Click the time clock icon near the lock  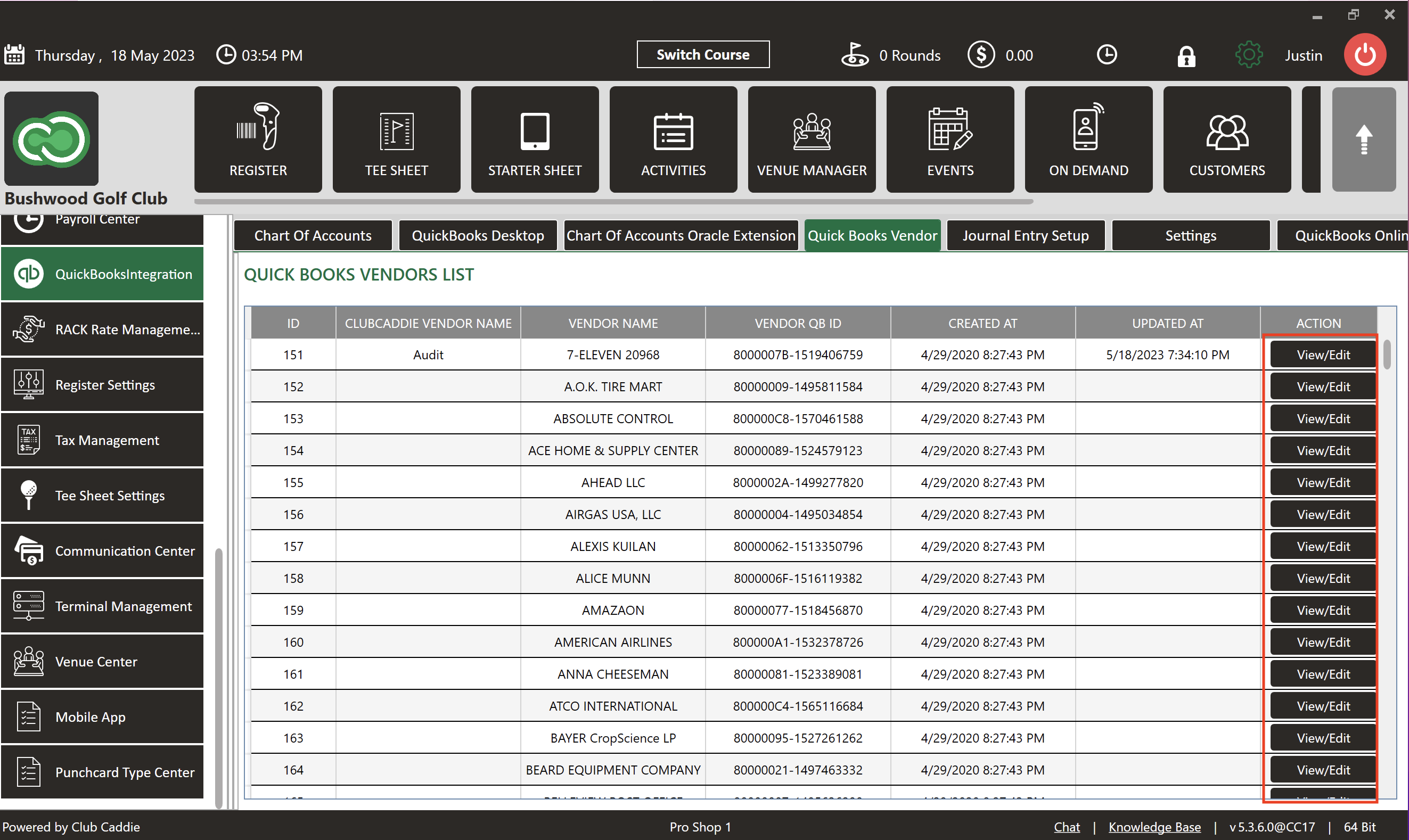click(x=1107, y=55)
